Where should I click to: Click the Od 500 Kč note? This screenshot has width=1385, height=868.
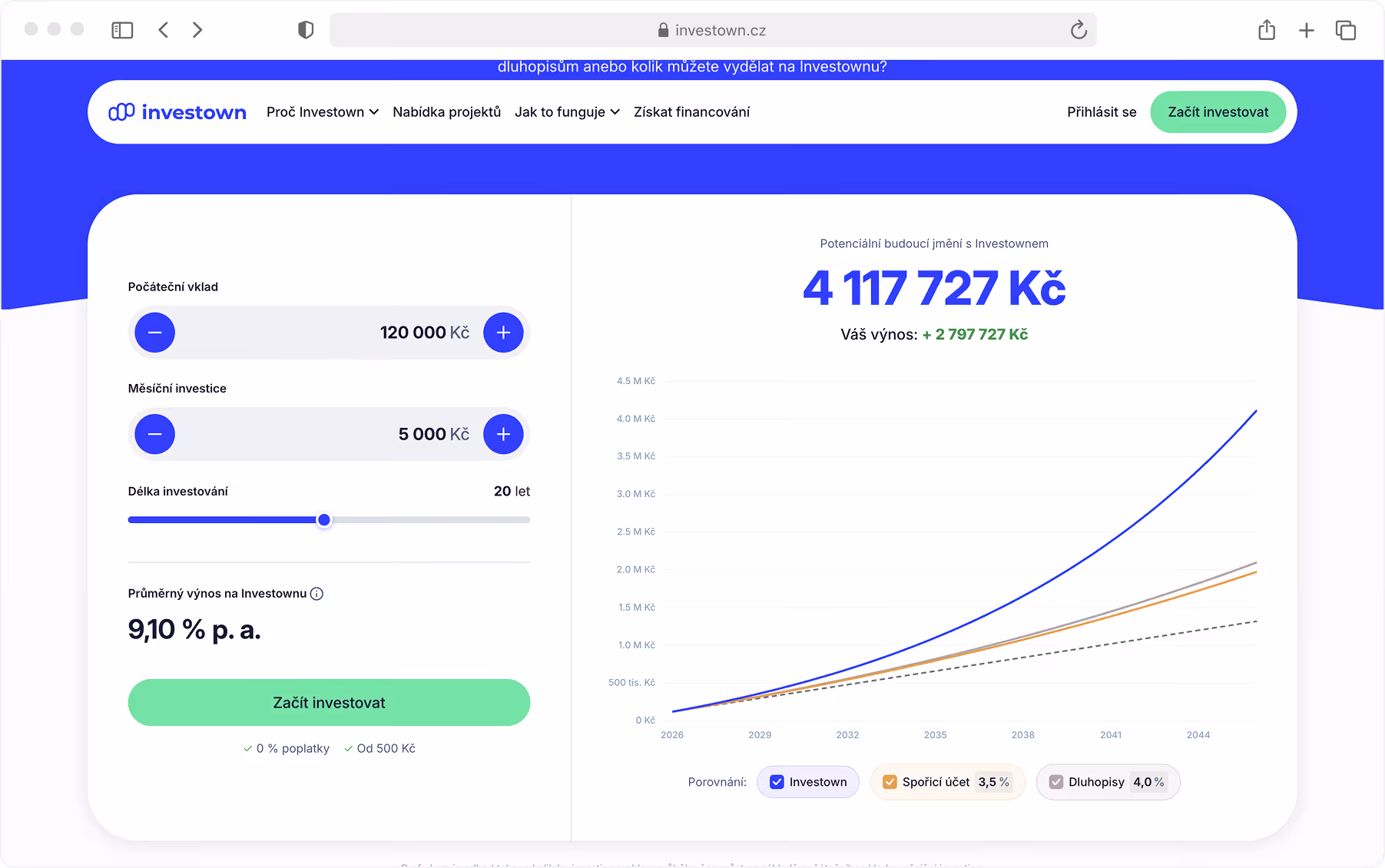coord(379,748)
